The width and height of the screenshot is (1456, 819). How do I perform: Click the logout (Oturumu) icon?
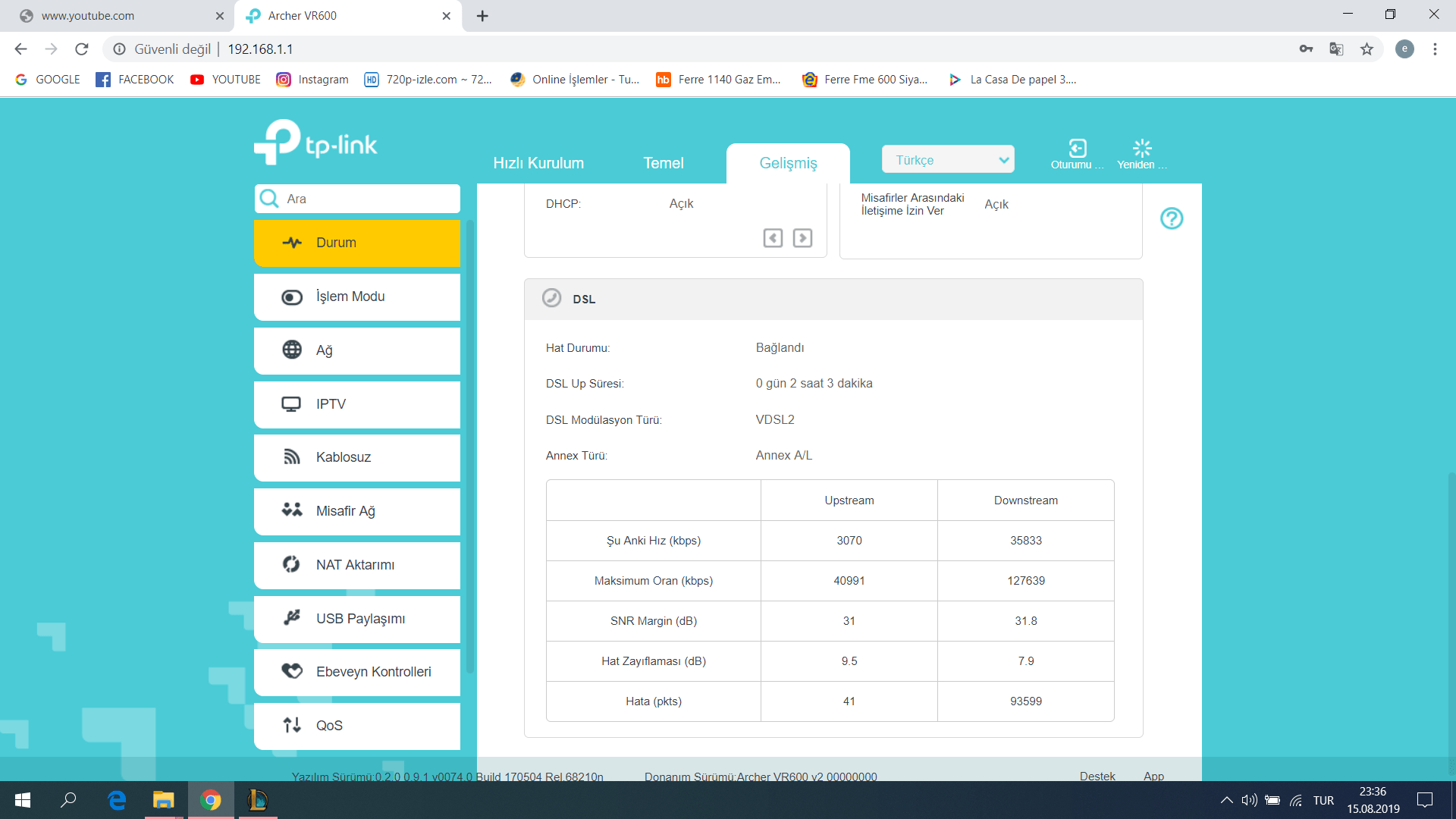1077,149
